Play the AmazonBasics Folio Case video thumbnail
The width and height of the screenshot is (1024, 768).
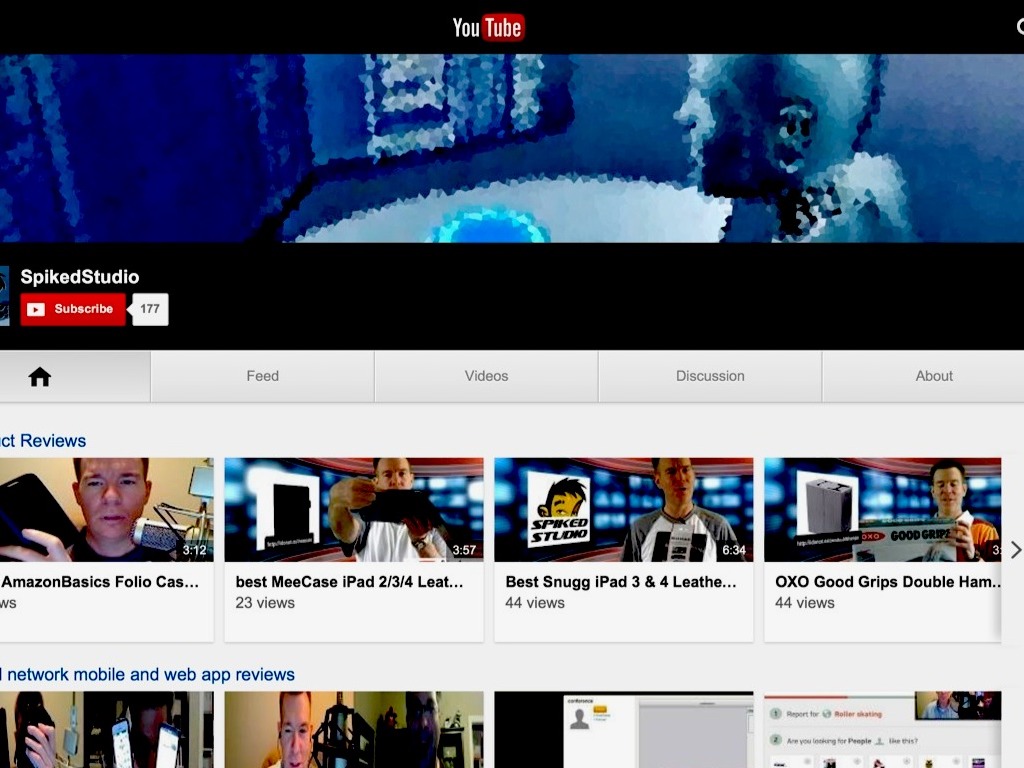click(x=105, y=509)
